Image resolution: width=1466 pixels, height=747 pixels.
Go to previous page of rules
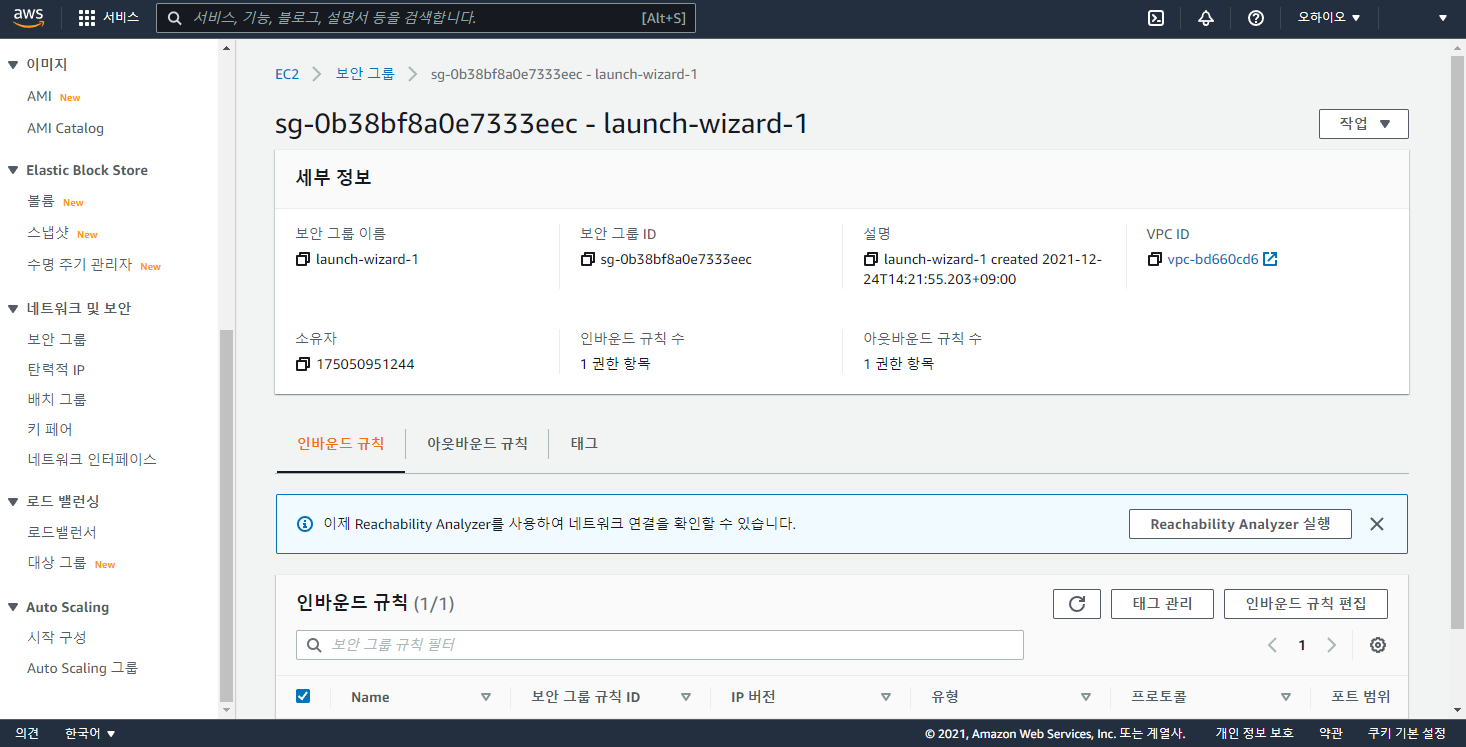1272,645
